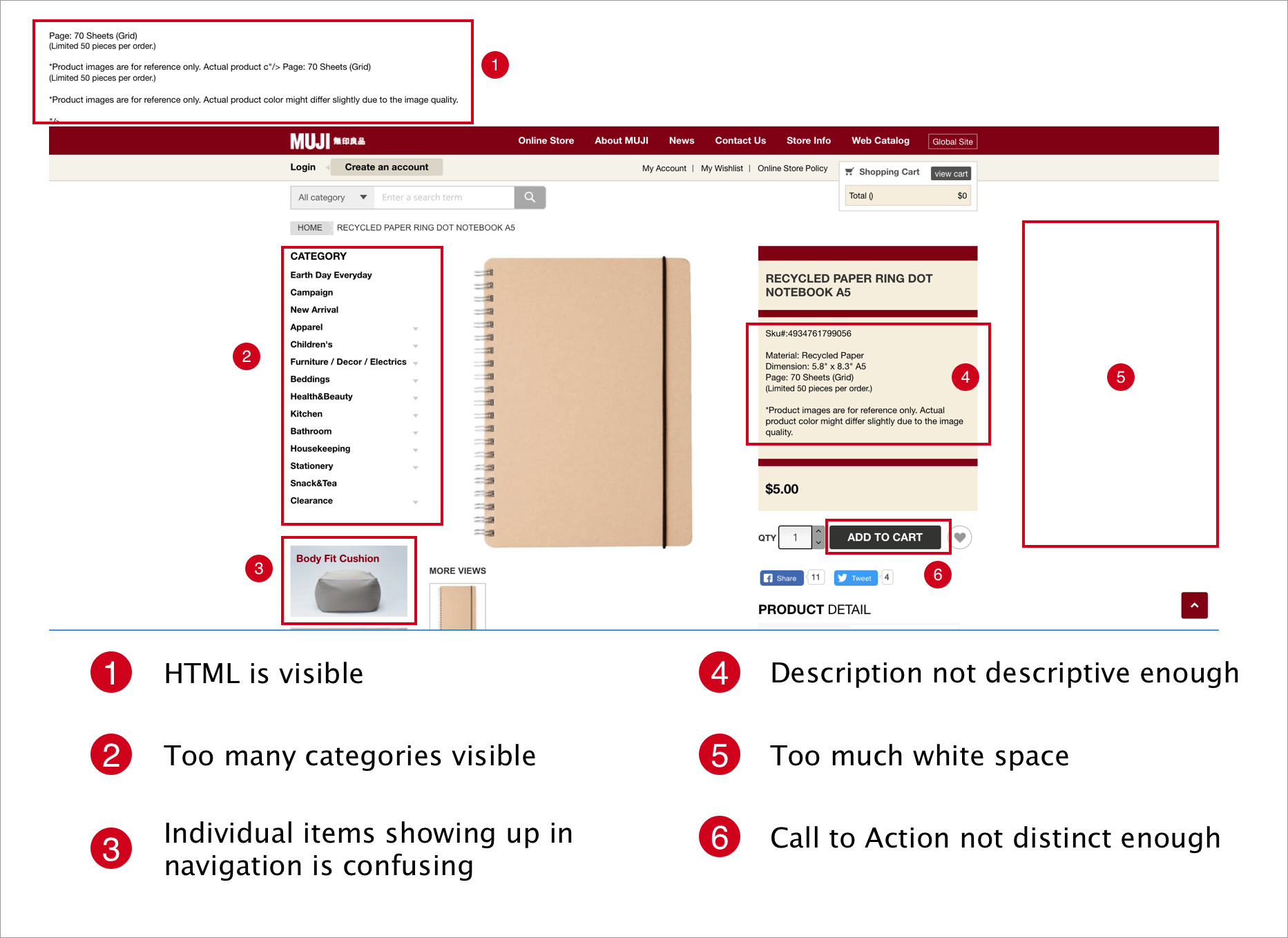Add item to wishlist with heart icon
Image resolution: width=1288 pixels, height=938 pixels.
coord(960,537)
